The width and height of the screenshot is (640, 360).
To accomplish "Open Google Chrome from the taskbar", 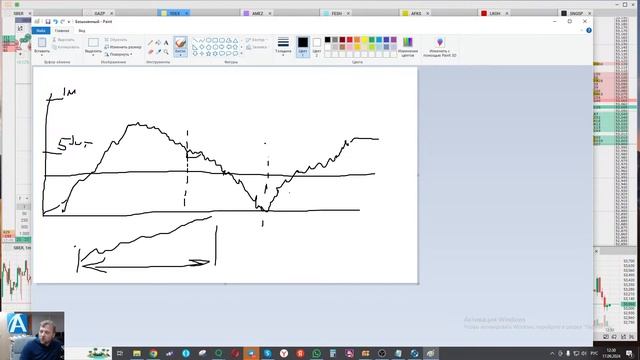I will point(153,353).
